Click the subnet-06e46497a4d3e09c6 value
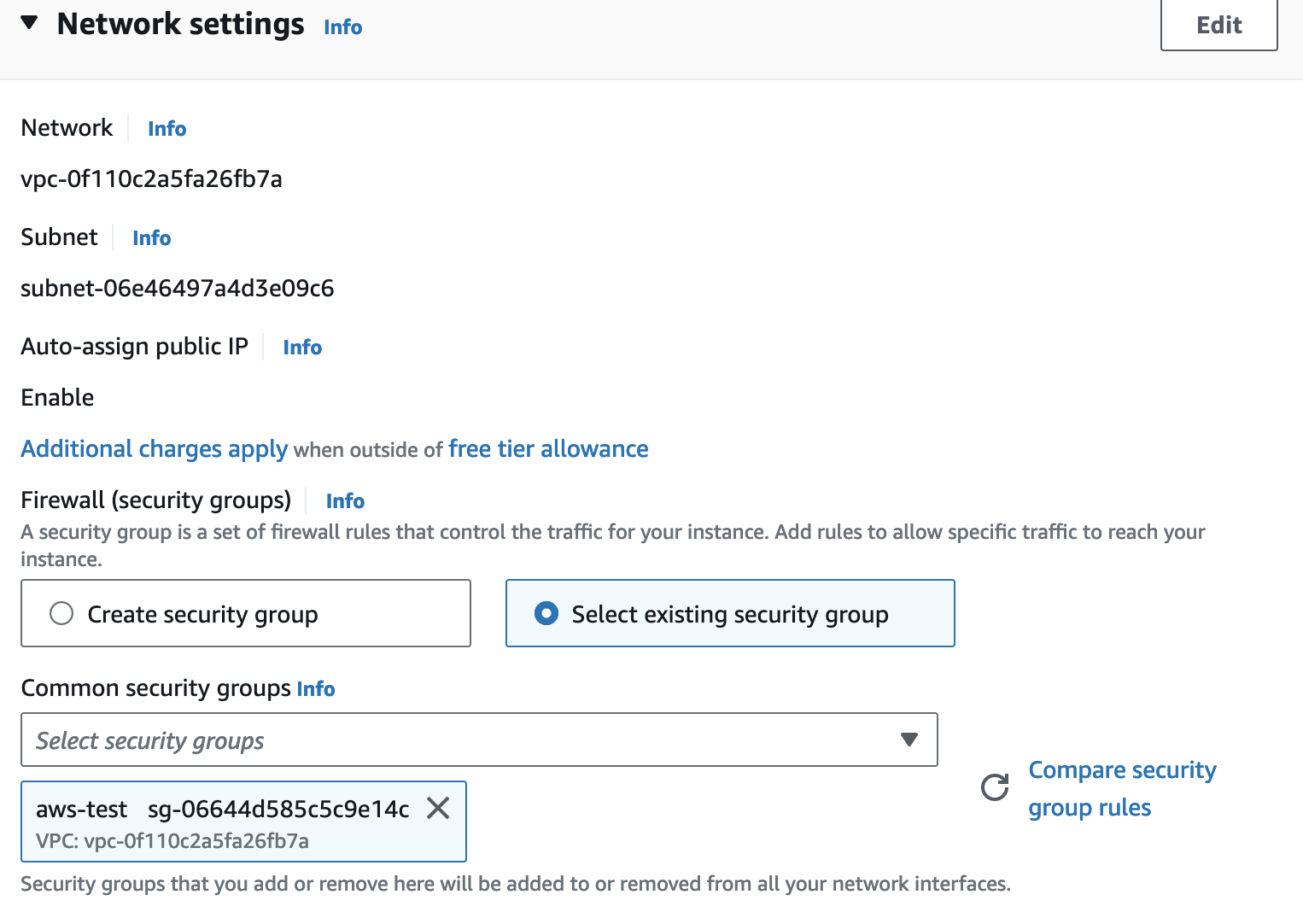 177,289
